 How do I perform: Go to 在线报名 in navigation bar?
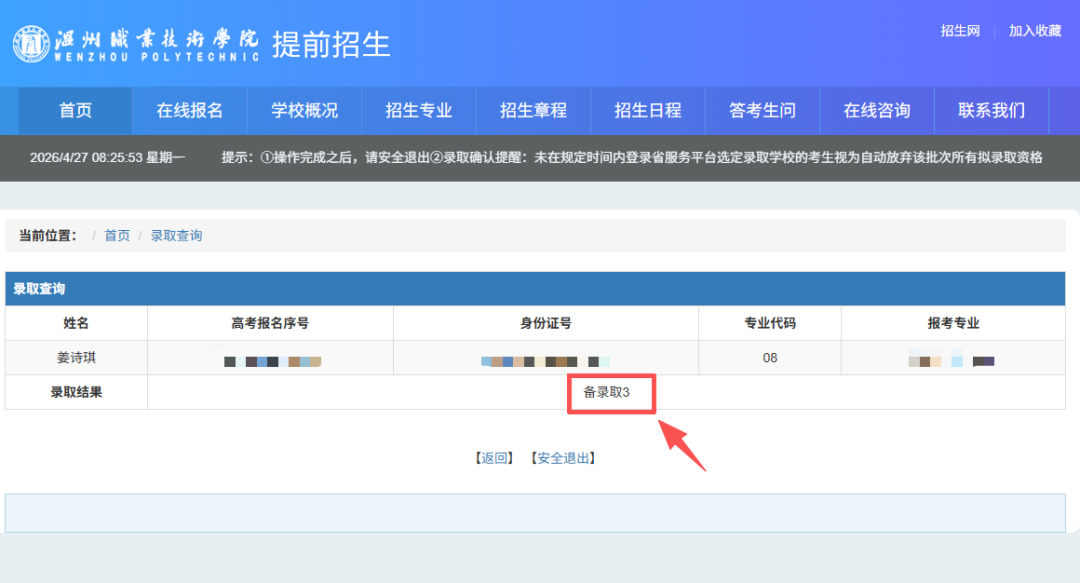pos(189,110)
